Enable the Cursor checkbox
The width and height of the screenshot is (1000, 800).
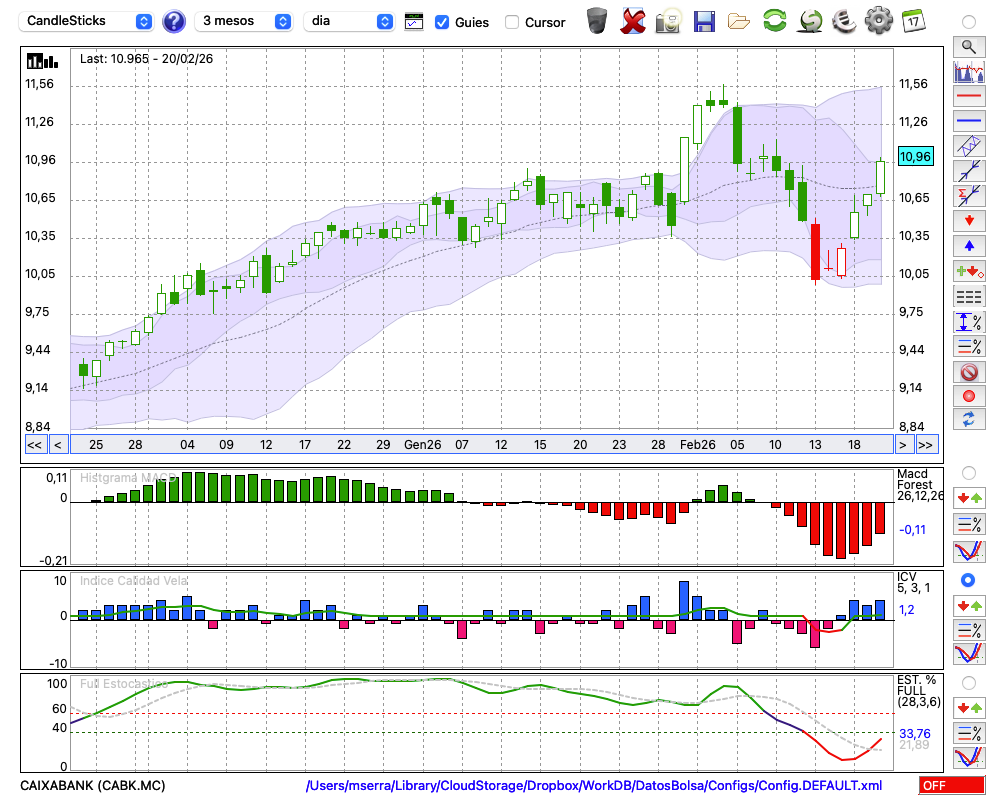(511, 22)
